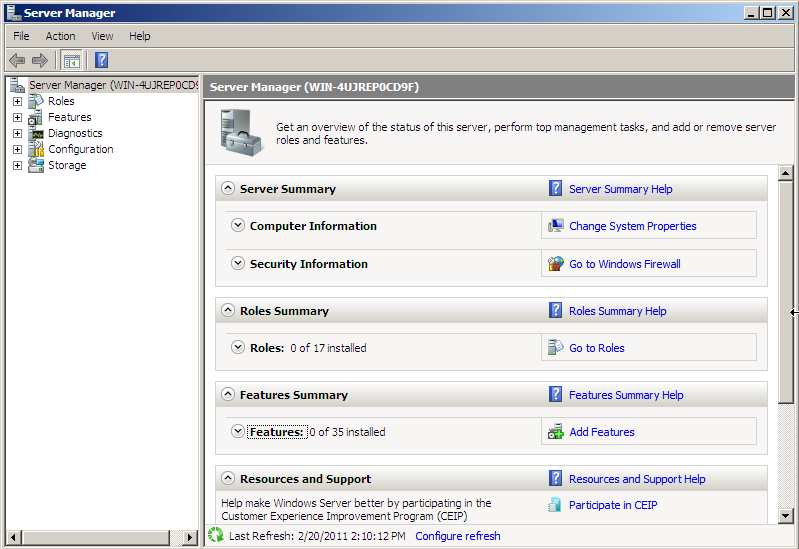Click the Roles Summary Help question icon
Screen dimensions: 799x549
tap(555, 310)
